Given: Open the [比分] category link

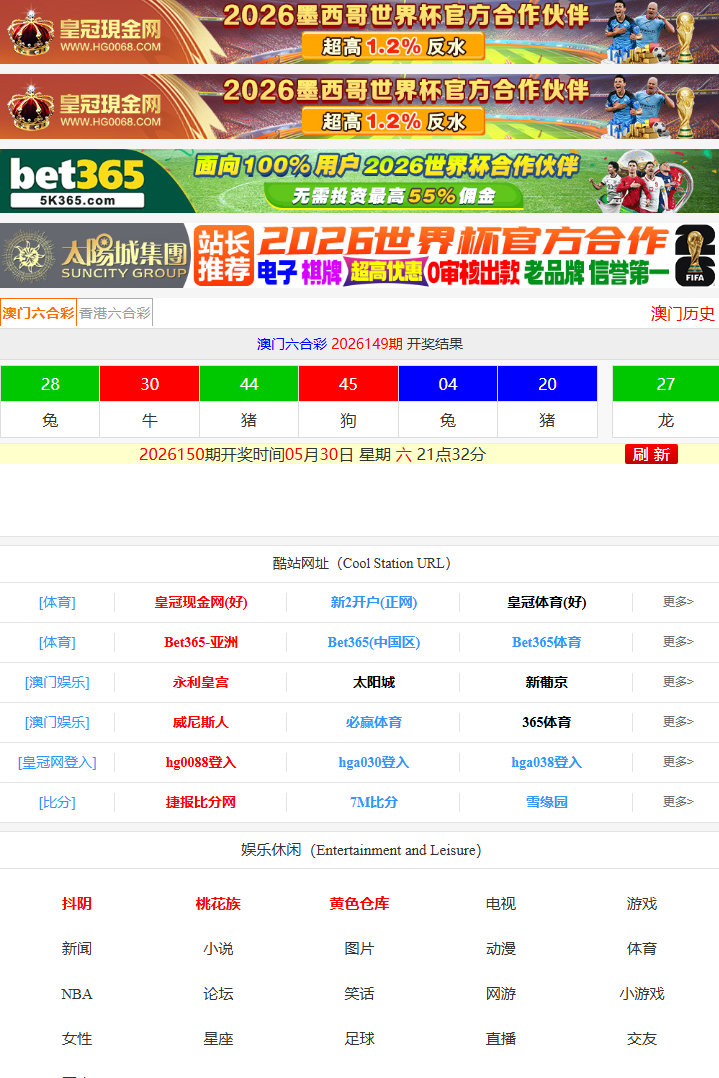Looking at the screenshot, I should point(57,802).
